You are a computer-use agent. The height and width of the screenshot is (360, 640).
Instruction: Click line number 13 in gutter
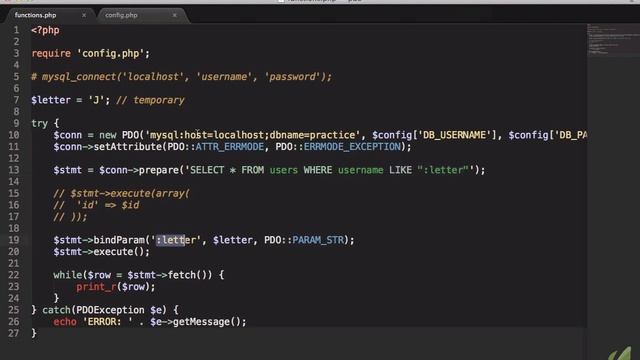pyautogui.click(x=13, y=170)
